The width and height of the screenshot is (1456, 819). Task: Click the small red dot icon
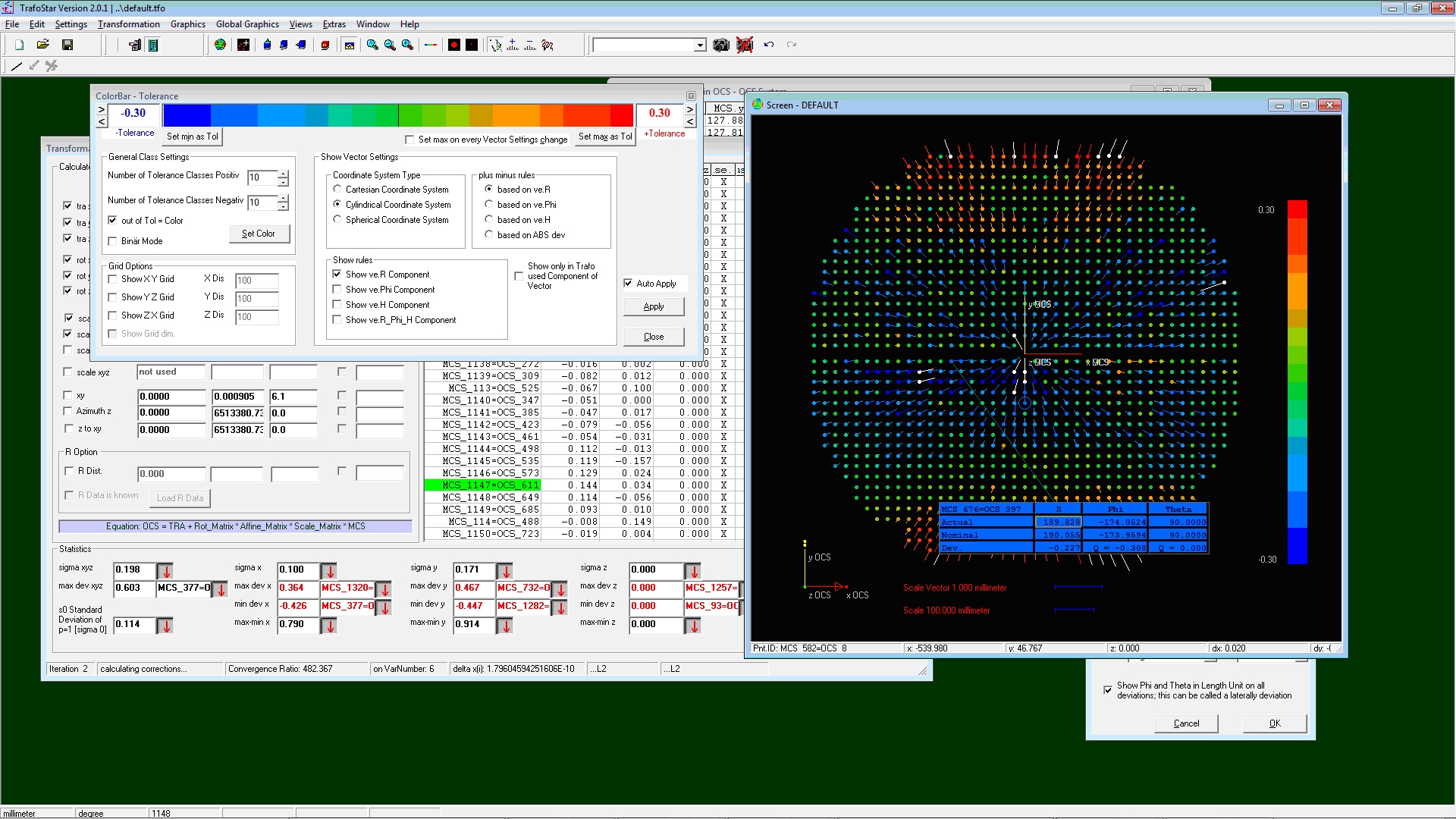point(472,45)
